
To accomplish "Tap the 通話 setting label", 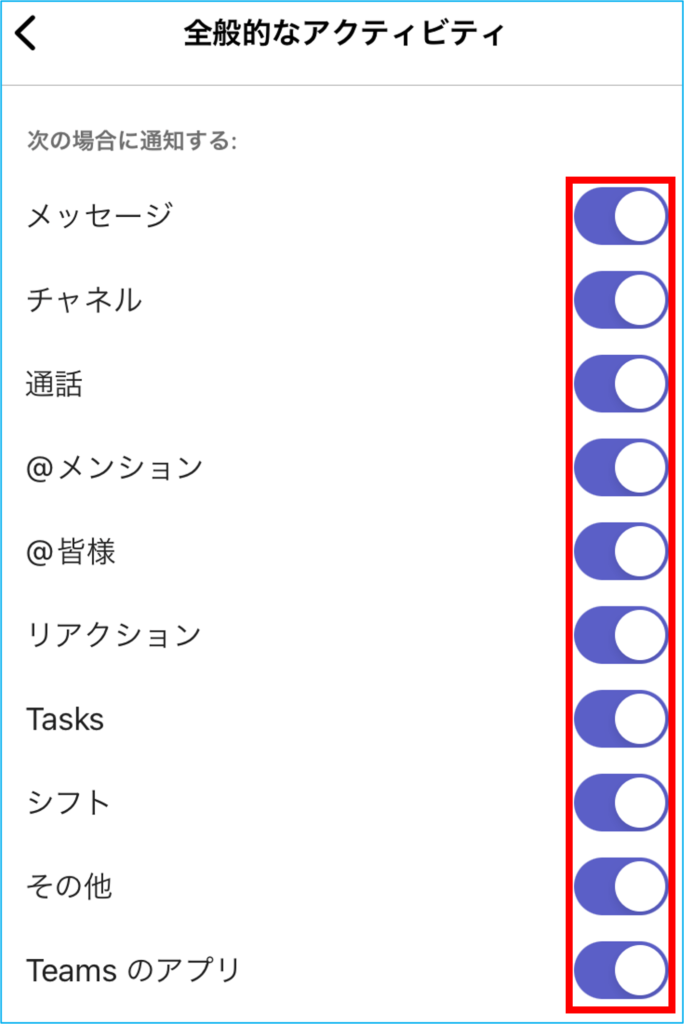I will (x=54, y=385).
